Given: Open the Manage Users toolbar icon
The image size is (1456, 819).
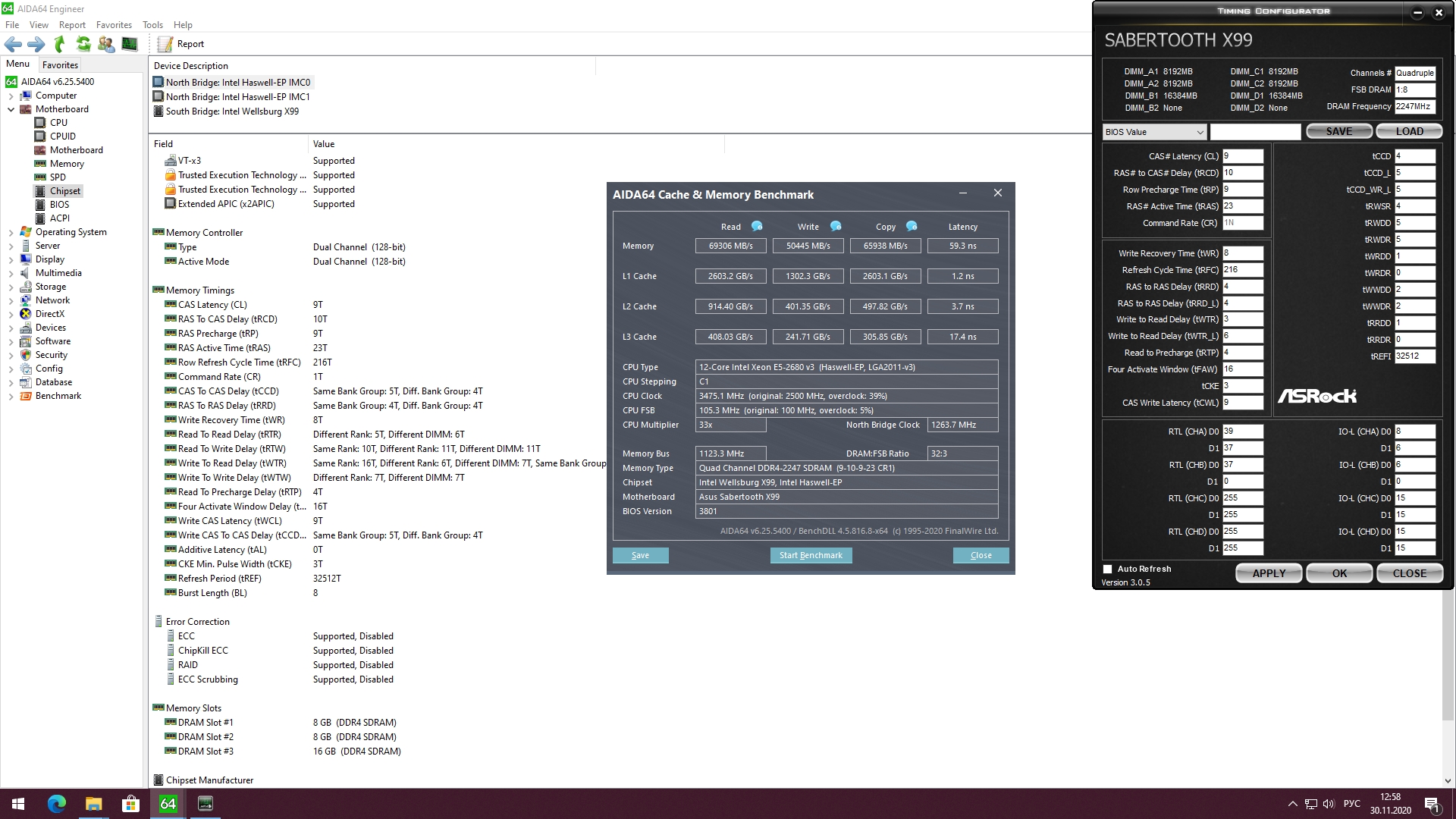Looking at the screenshot, I should 106,44.
